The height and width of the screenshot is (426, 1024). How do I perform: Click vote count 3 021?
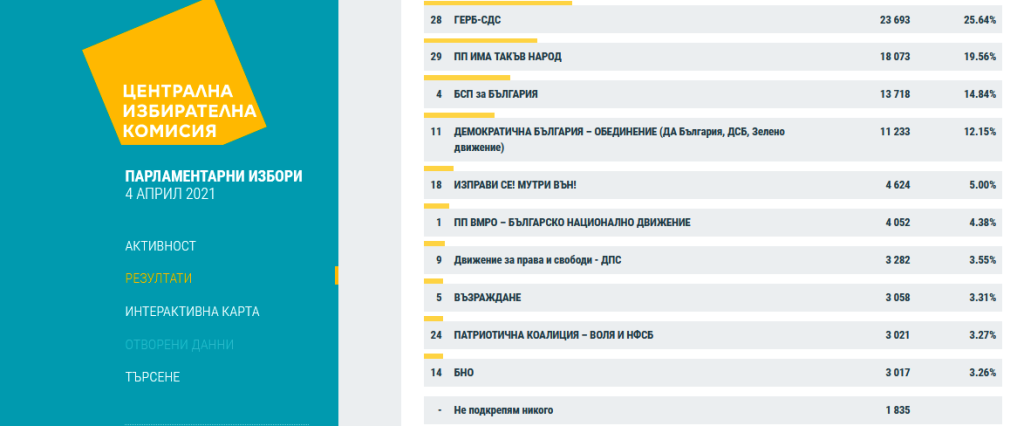point(897,335)
